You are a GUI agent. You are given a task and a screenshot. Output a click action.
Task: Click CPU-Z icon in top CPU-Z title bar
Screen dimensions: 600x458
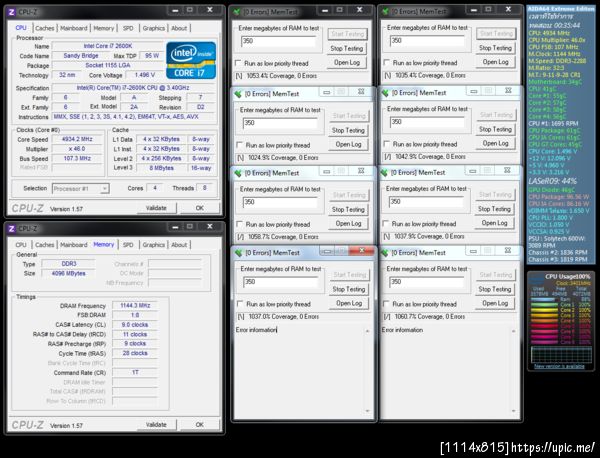[11, 12]
